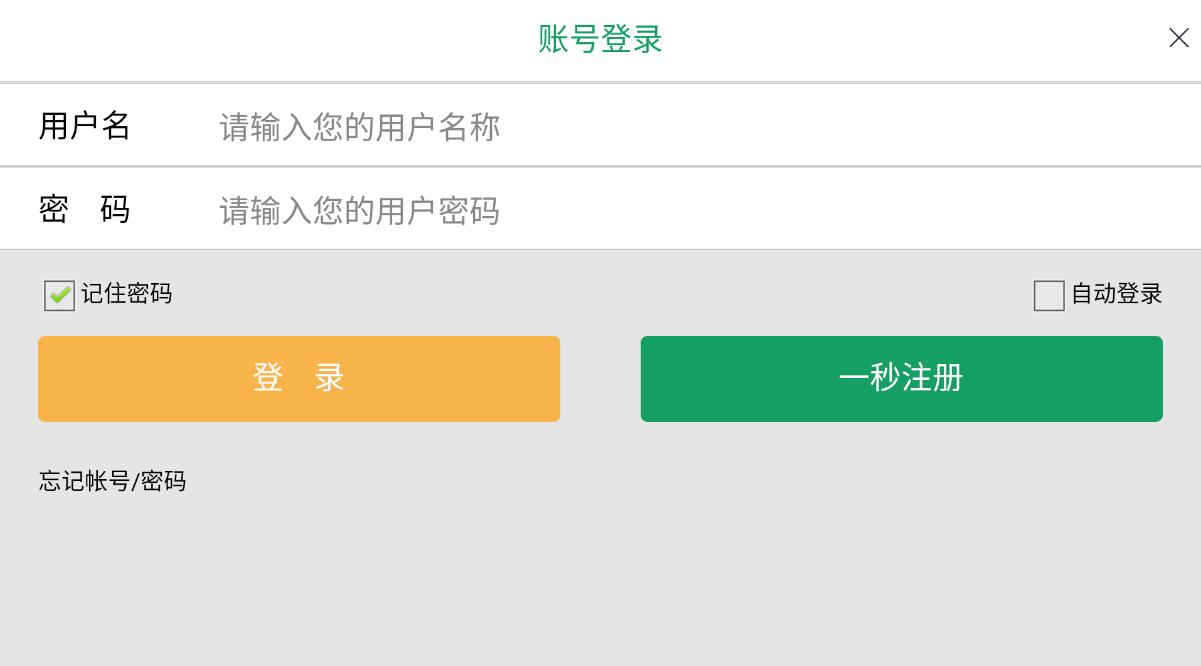Image resolution: width=1201 pixels, height=666 pixels.
Task: Click the 用户名 field label
Action: tap(85, 126)
